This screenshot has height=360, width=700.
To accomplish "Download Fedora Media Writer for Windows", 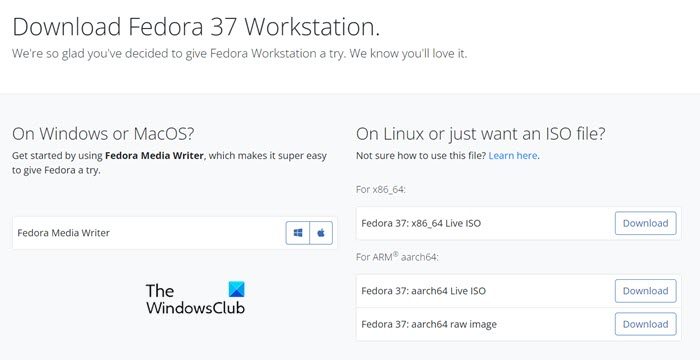I will pos(298,233).
